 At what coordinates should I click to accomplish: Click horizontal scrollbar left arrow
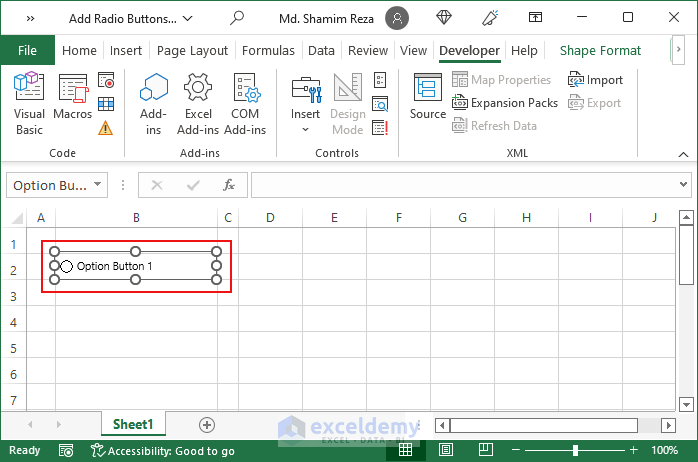click(442, 425)
